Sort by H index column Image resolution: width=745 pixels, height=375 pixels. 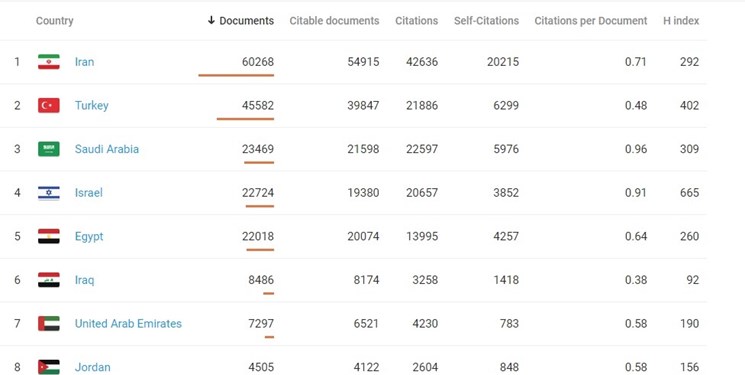point(681,21)
